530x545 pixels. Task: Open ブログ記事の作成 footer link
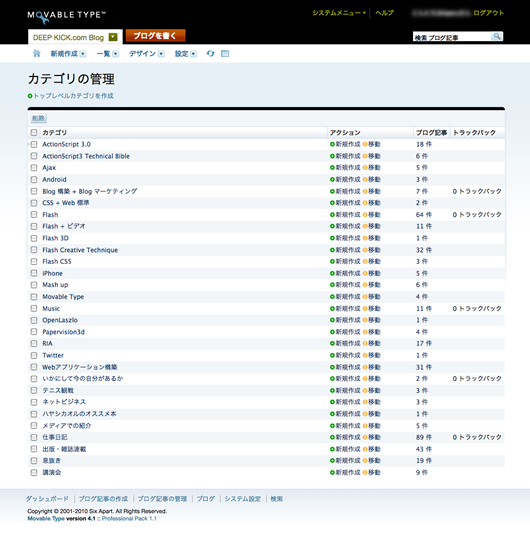103,499
